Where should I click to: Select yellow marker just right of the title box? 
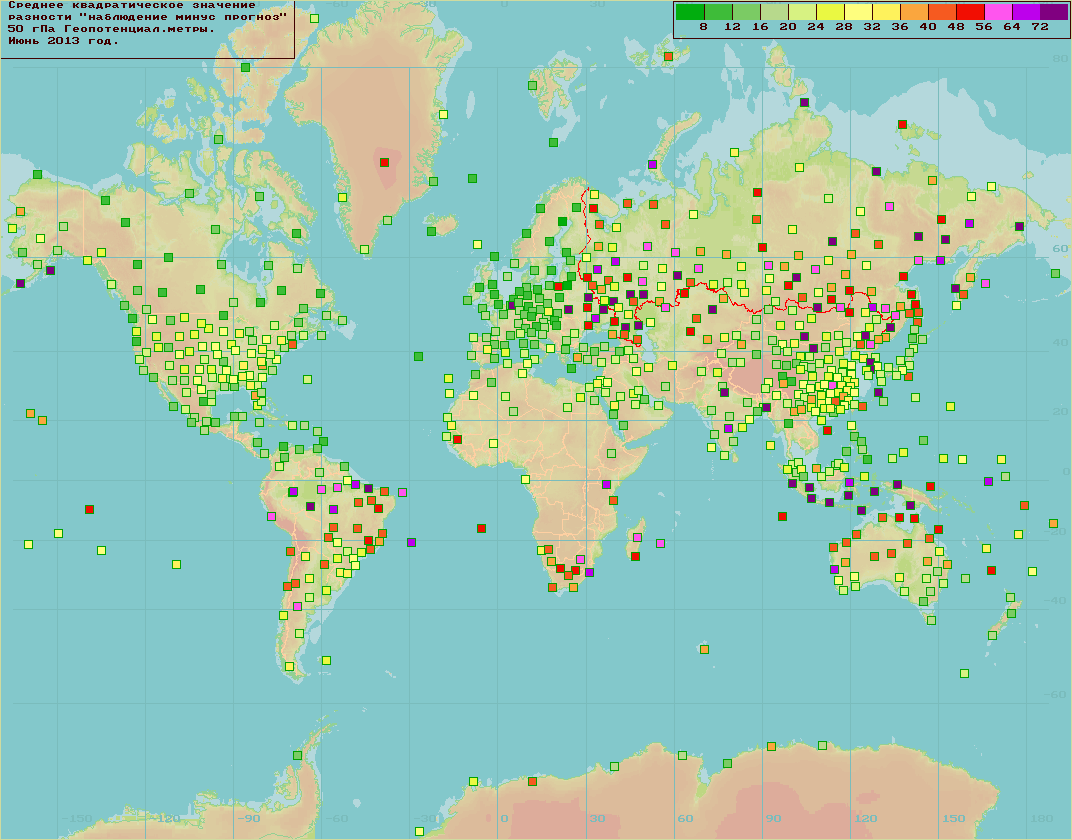point(314,18)
